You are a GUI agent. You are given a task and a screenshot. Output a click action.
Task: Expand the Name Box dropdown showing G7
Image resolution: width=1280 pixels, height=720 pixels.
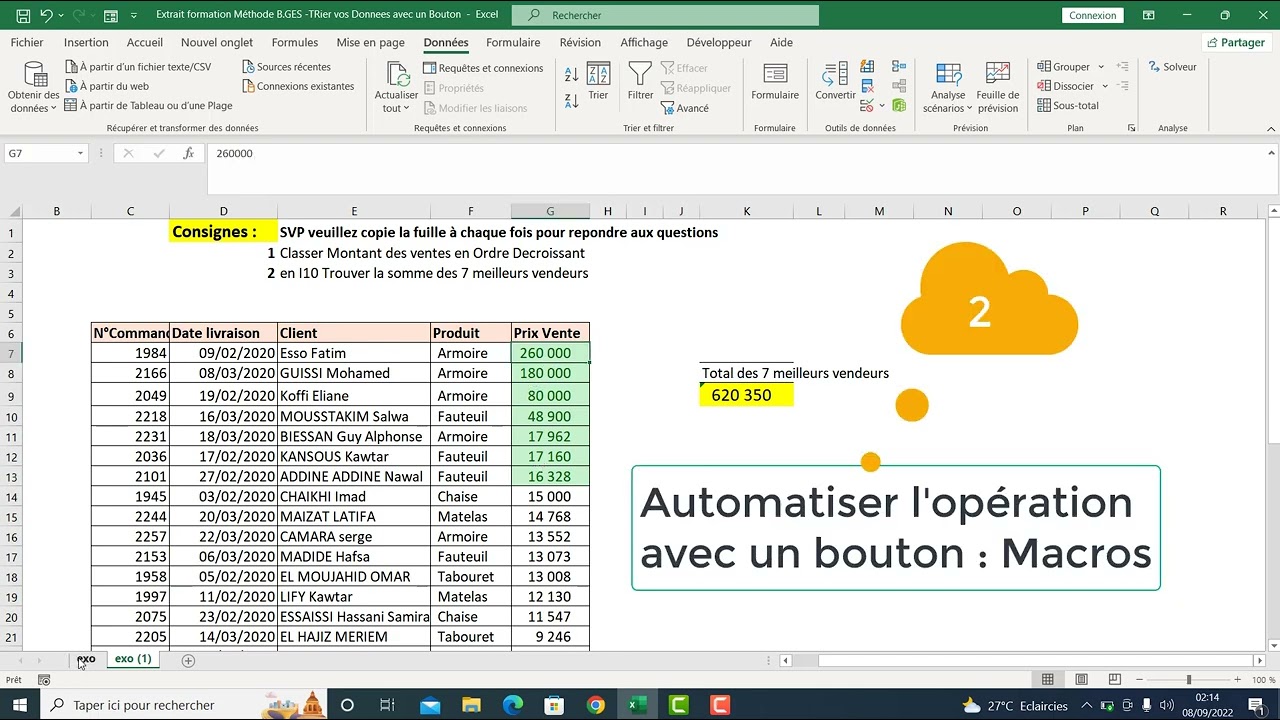pos(80,153)
